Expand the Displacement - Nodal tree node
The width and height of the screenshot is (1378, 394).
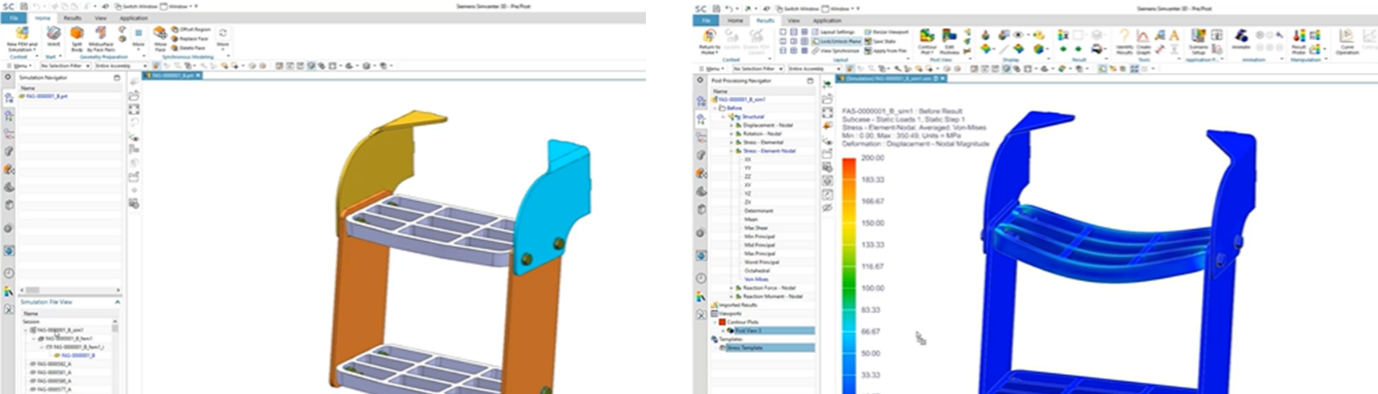pyautogui.click(x=731, y=126)
